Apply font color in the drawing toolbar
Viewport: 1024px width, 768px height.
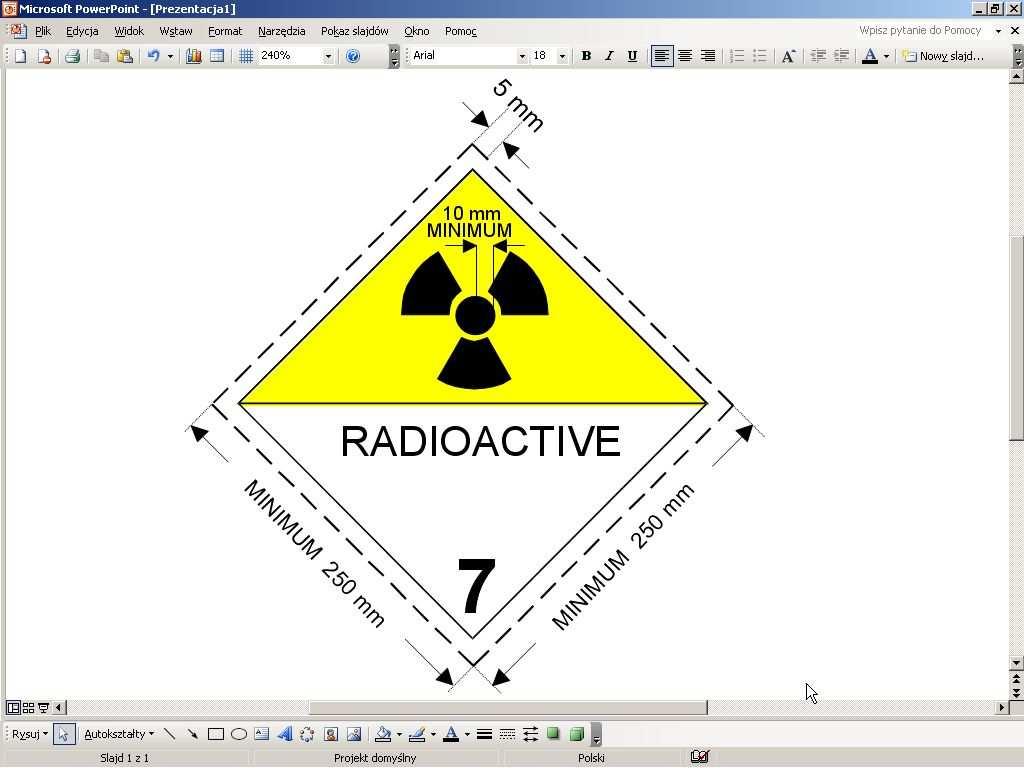[x=451, y=734]
